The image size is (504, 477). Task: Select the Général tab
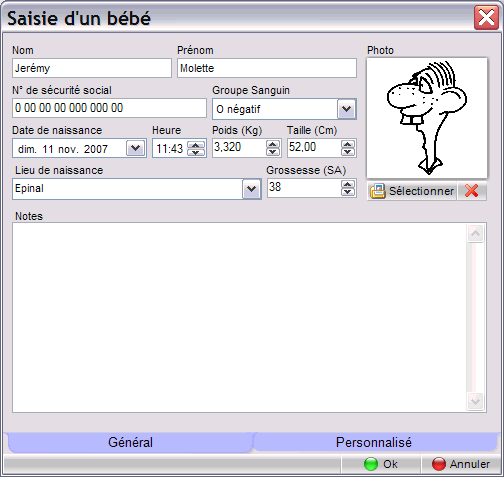130,442
